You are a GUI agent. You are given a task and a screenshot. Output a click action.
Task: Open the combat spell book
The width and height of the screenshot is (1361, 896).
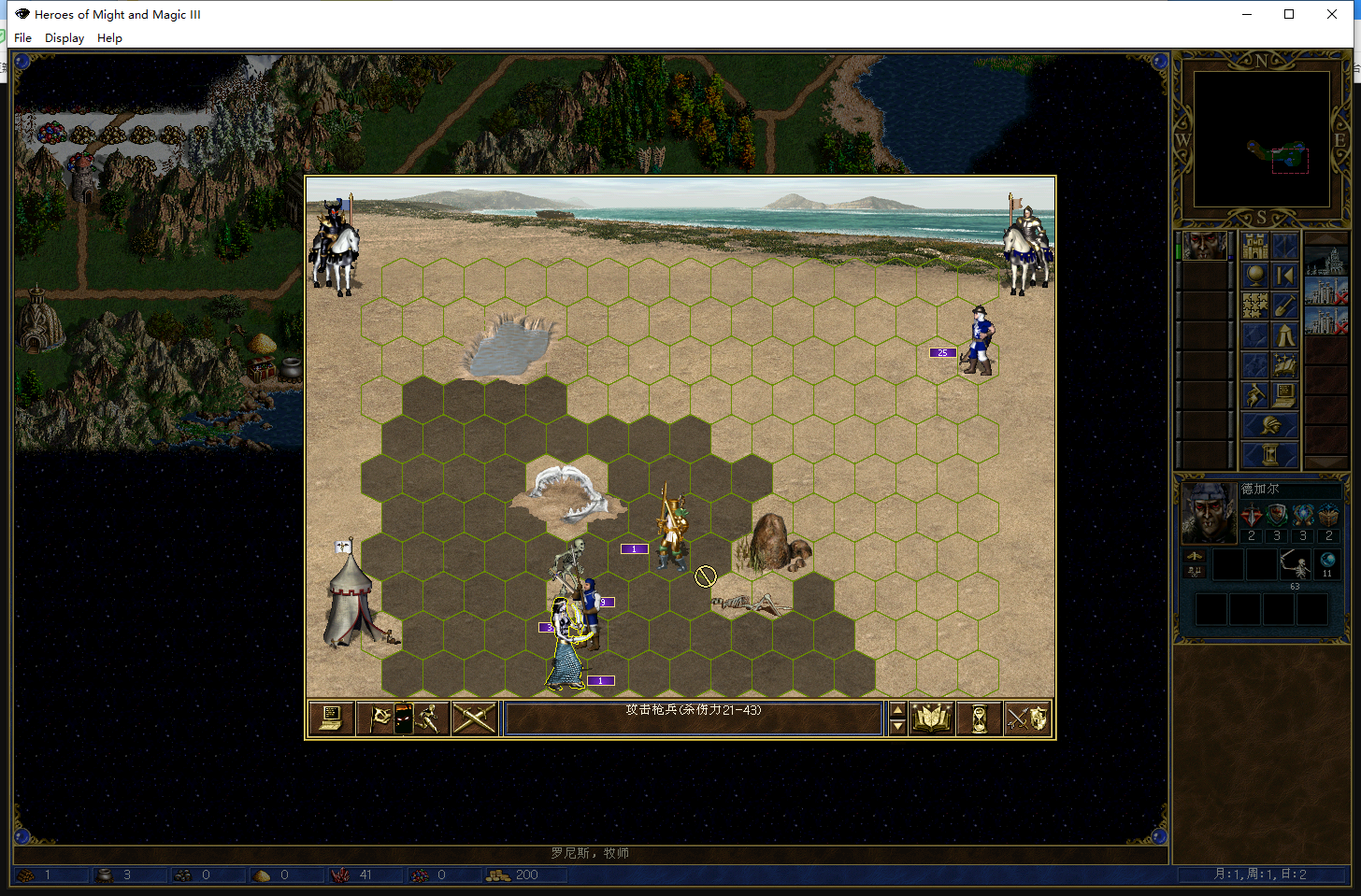coord(932,718)
